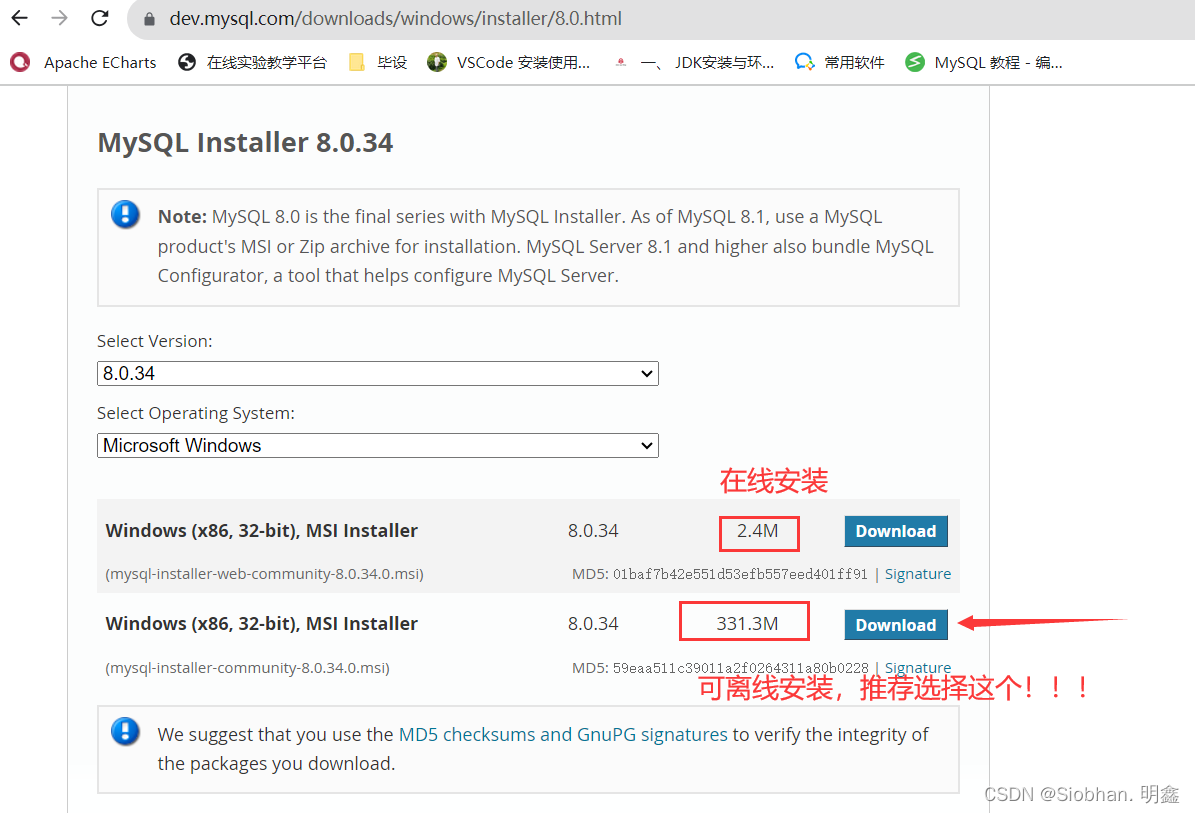This screenshot has height=813, width=1195.
Task: Open the 在线实验教学平台 bookmark
Action: tap(252, 62)
